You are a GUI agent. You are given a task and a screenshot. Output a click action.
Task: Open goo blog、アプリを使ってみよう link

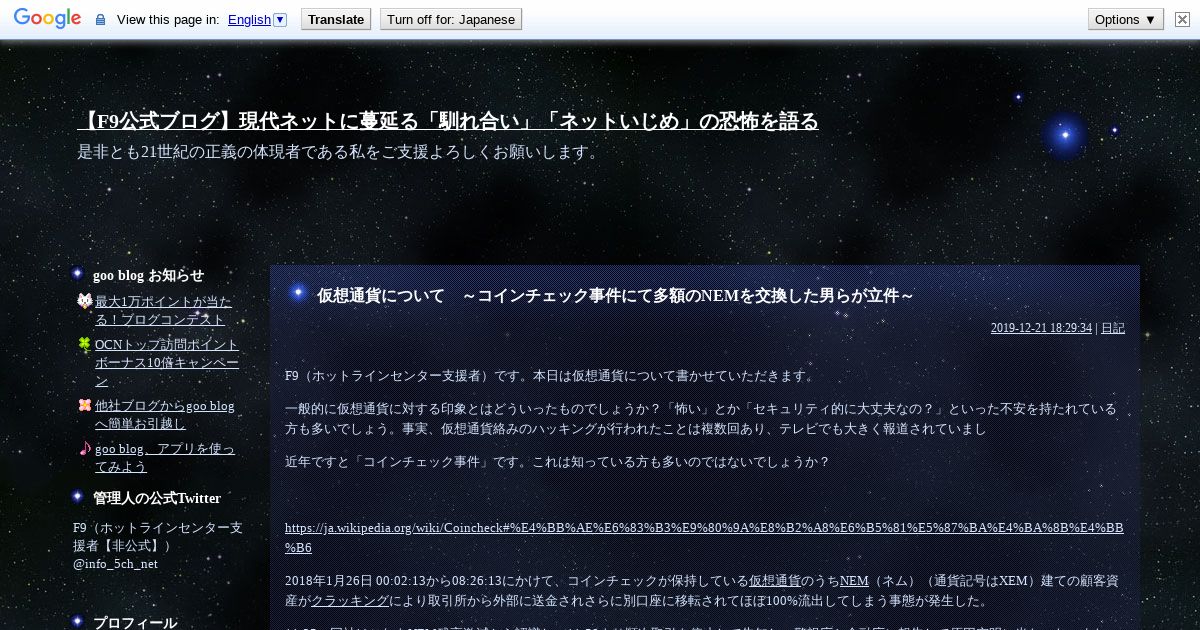[x=165, y=458]
